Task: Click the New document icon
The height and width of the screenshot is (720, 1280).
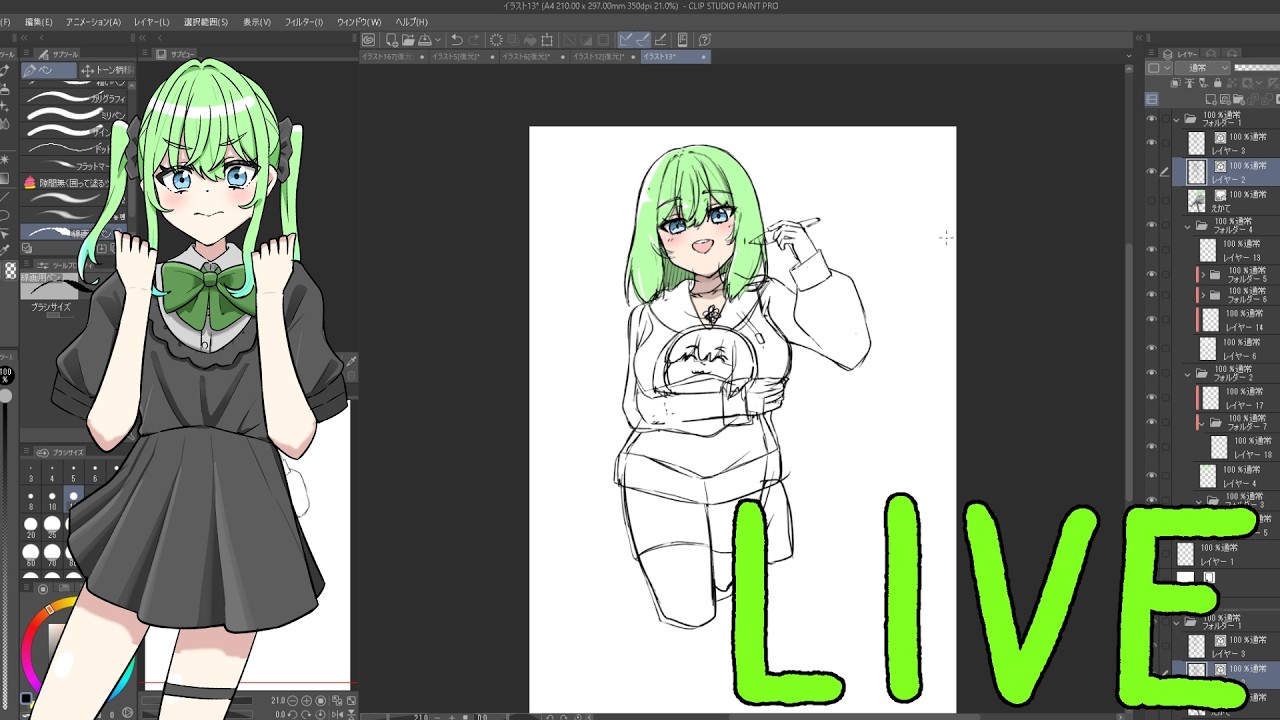Action: 392,40
